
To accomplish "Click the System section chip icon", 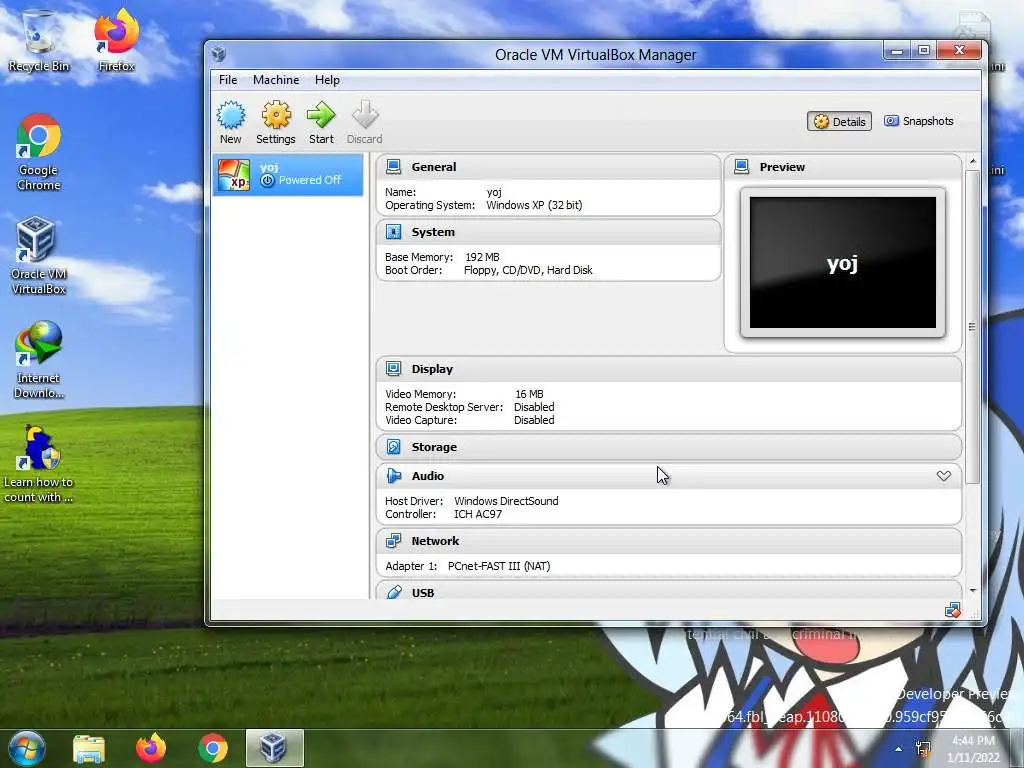I will tap(393, 232).
